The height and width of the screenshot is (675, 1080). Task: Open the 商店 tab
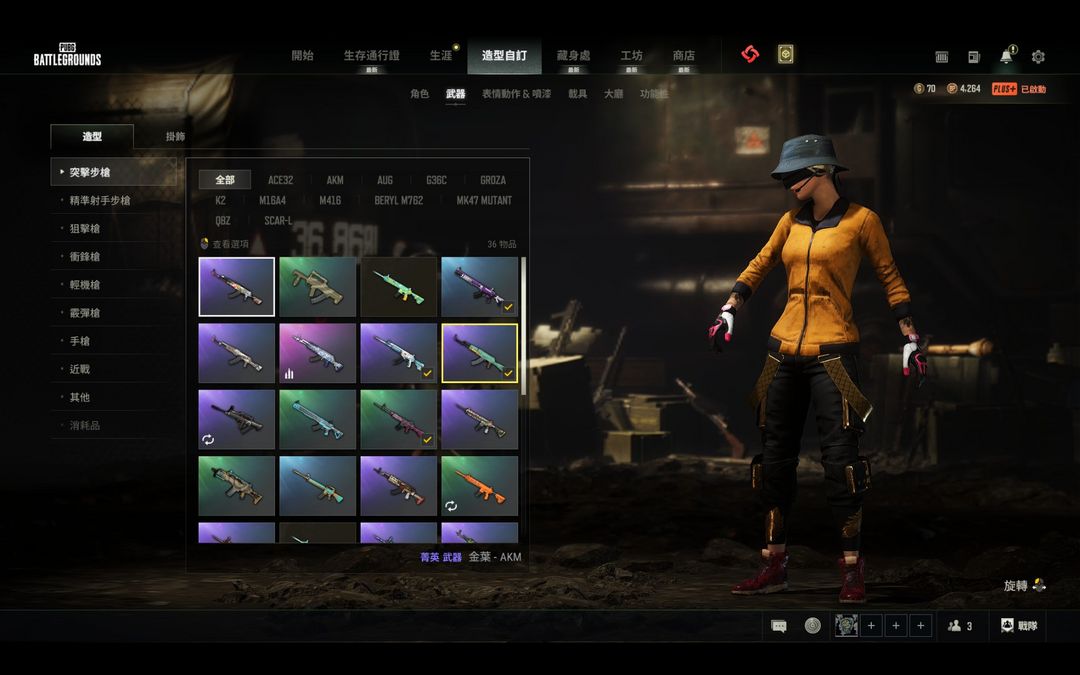point(683,55)
